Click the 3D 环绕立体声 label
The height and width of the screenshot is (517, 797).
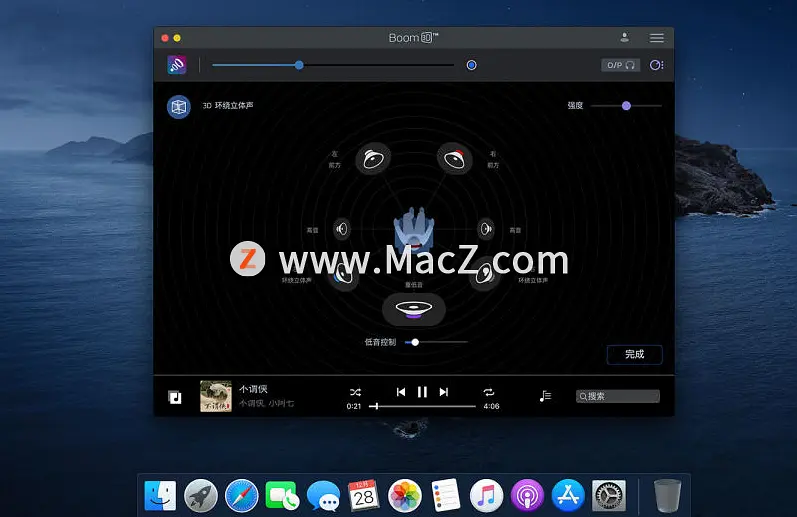pos(228,105)
